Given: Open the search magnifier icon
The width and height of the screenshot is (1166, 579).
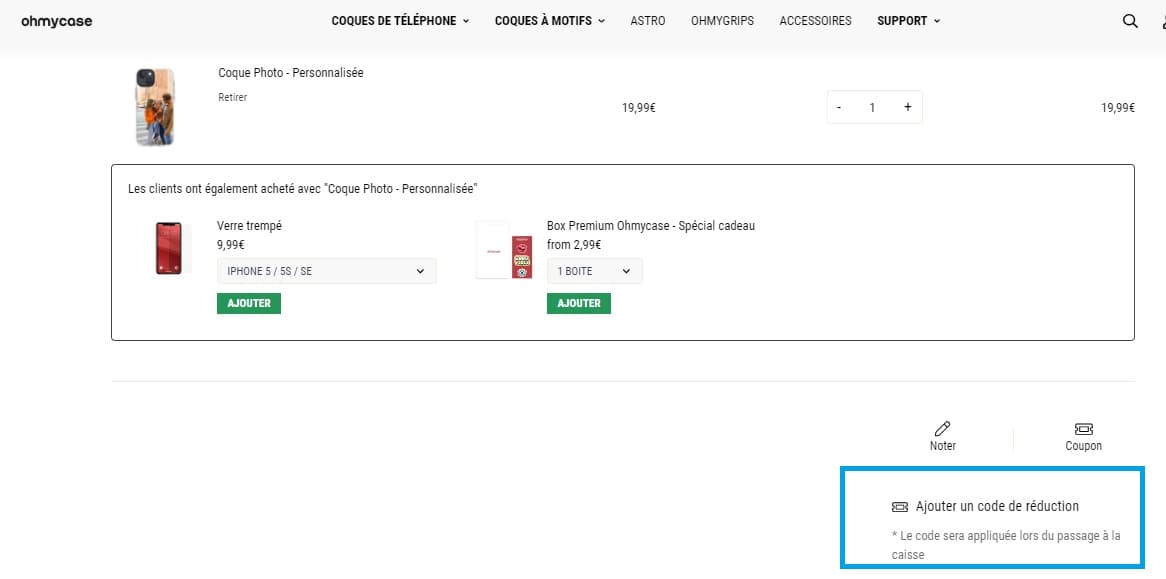Looking at the screenshot, I should click(x=1129, y=20).
